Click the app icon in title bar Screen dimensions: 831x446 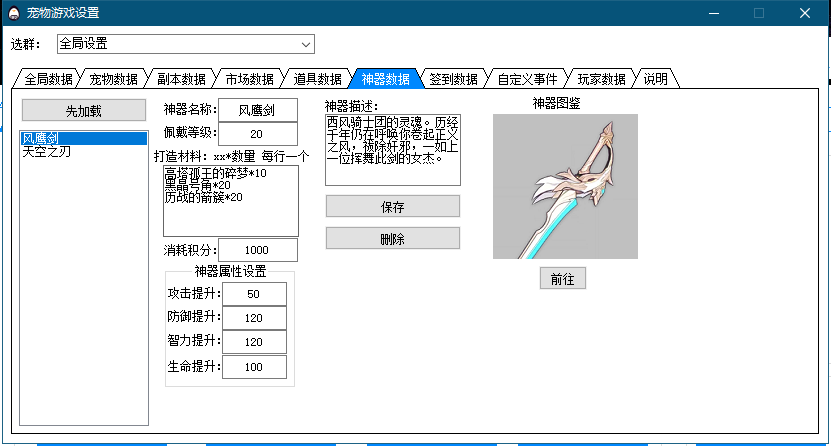(13, 13)
